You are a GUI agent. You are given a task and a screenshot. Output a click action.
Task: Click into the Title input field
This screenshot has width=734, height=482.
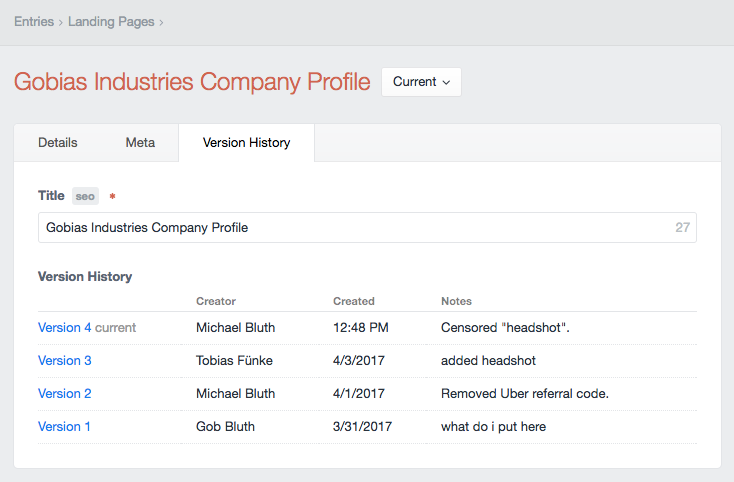click(x=350, y=227)
